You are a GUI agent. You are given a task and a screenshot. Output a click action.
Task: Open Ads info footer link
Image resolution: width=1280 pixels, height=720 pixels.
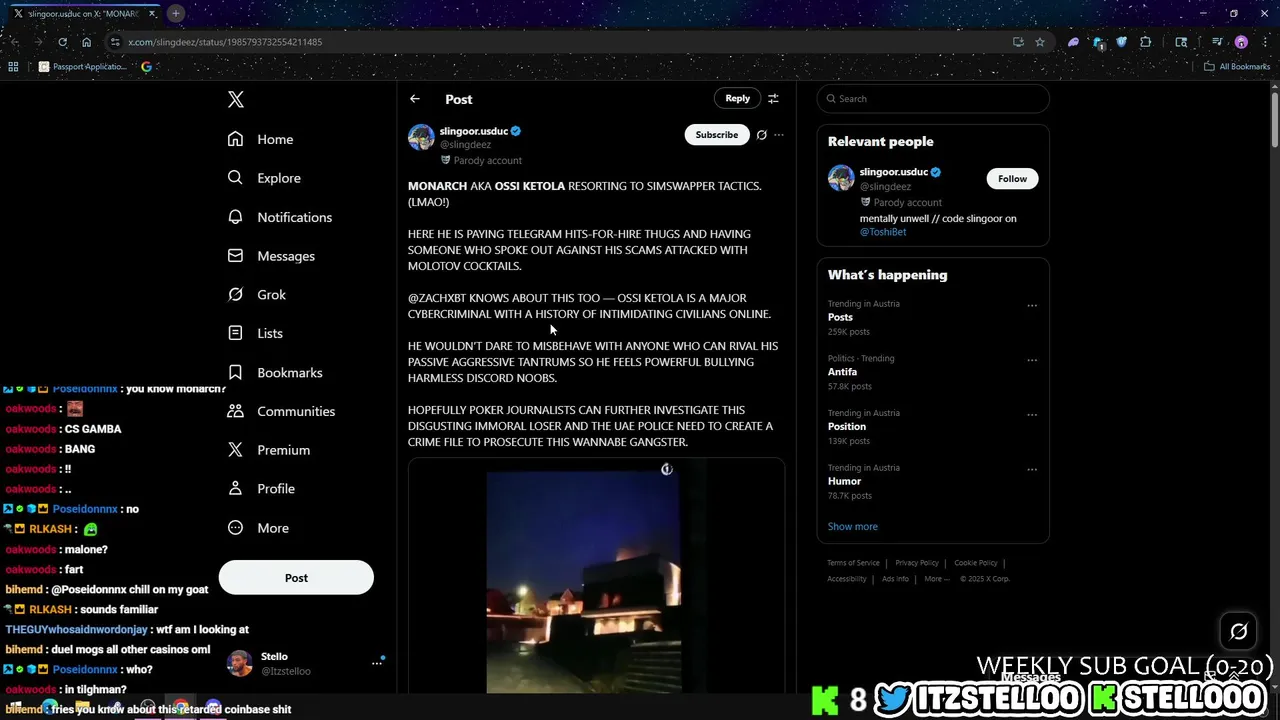[896, 579]
